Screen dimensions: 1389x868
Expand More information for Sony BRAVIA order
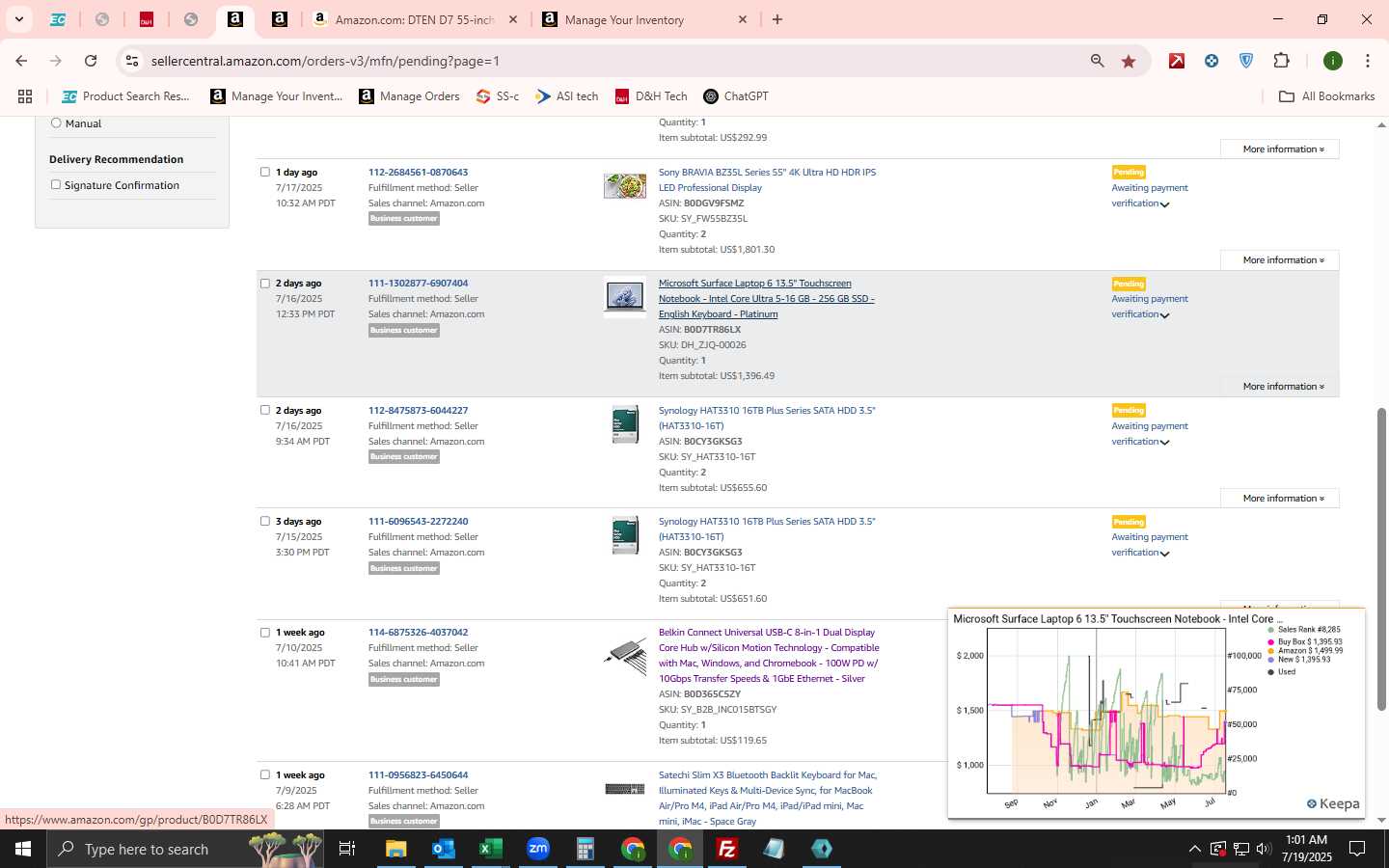1280,260
